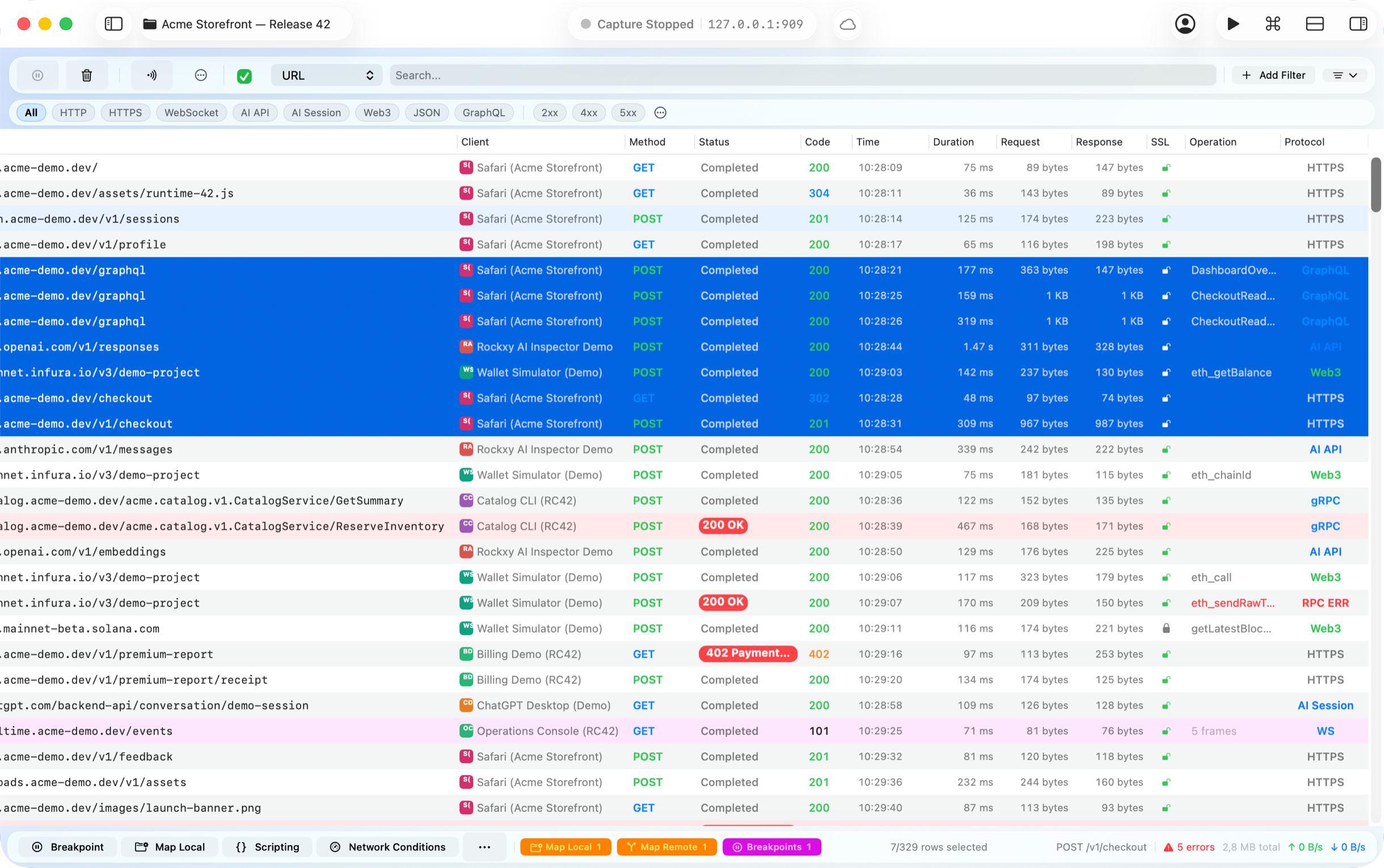Clear the session with the trash icon
Image resolution: width=1384 pixels, height=868 pixels.
coord(87,75)
